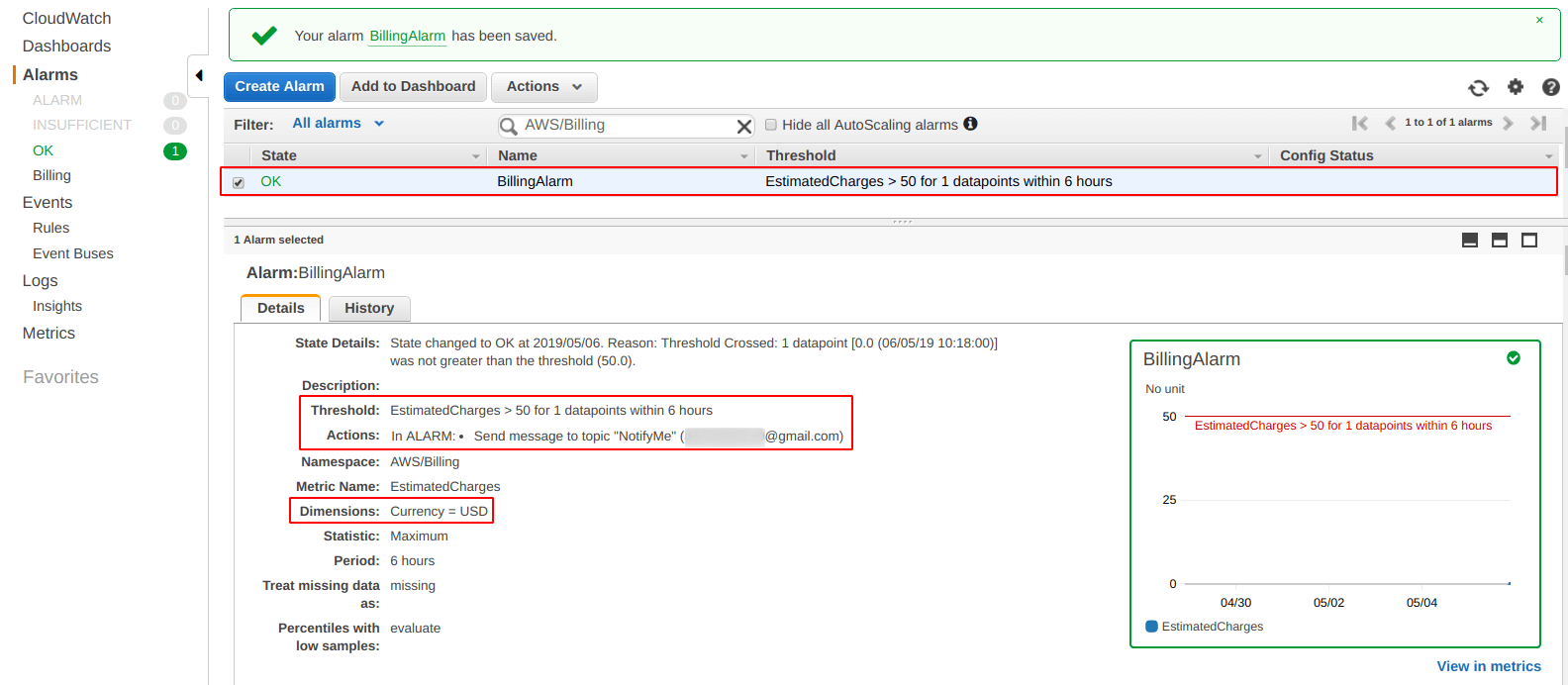Open Metrics in the sidebar
The image size is (1568, 685).
49,334
